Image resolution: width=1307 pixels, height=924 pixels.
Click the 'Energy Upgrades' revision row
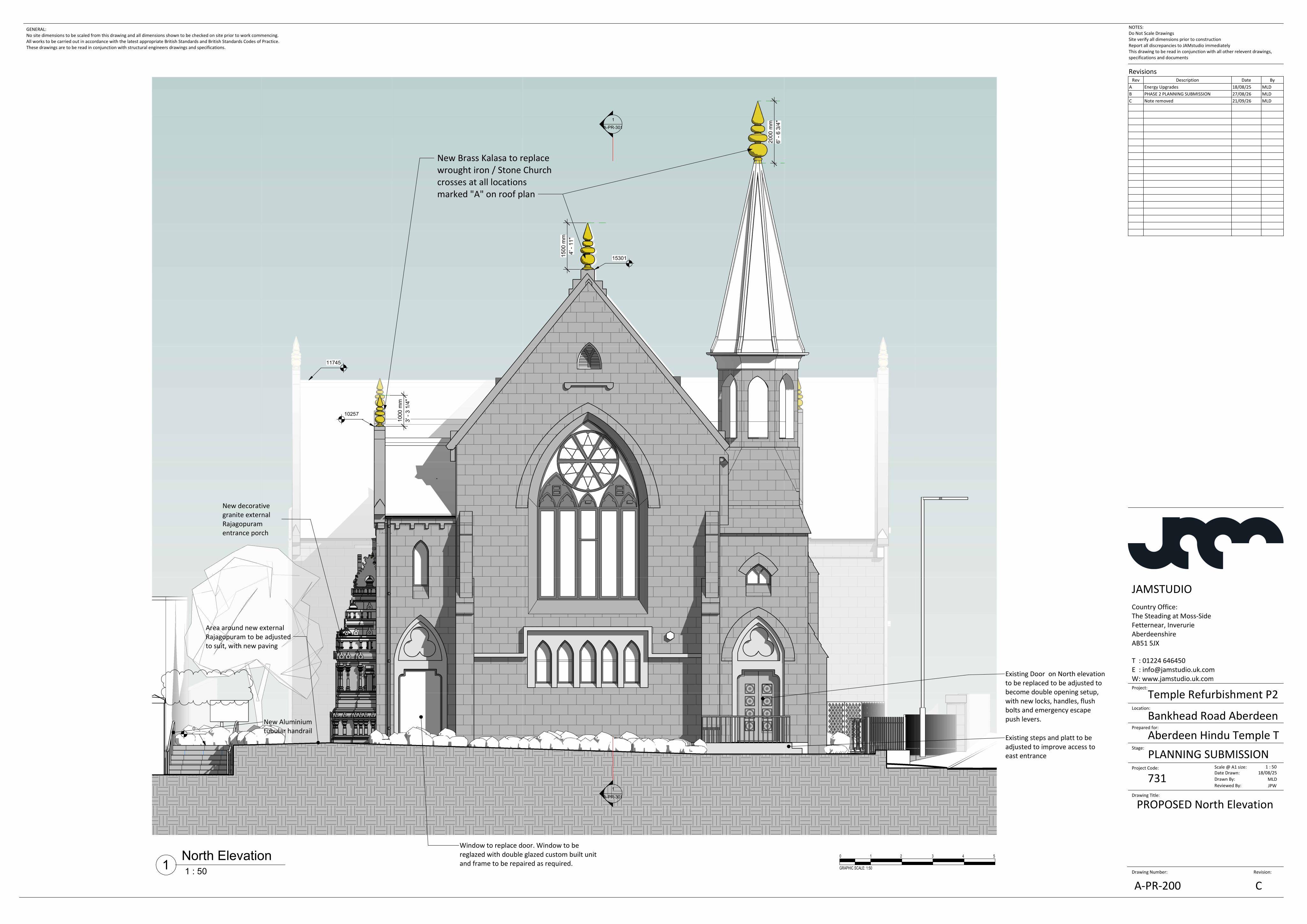[1205, 87]
